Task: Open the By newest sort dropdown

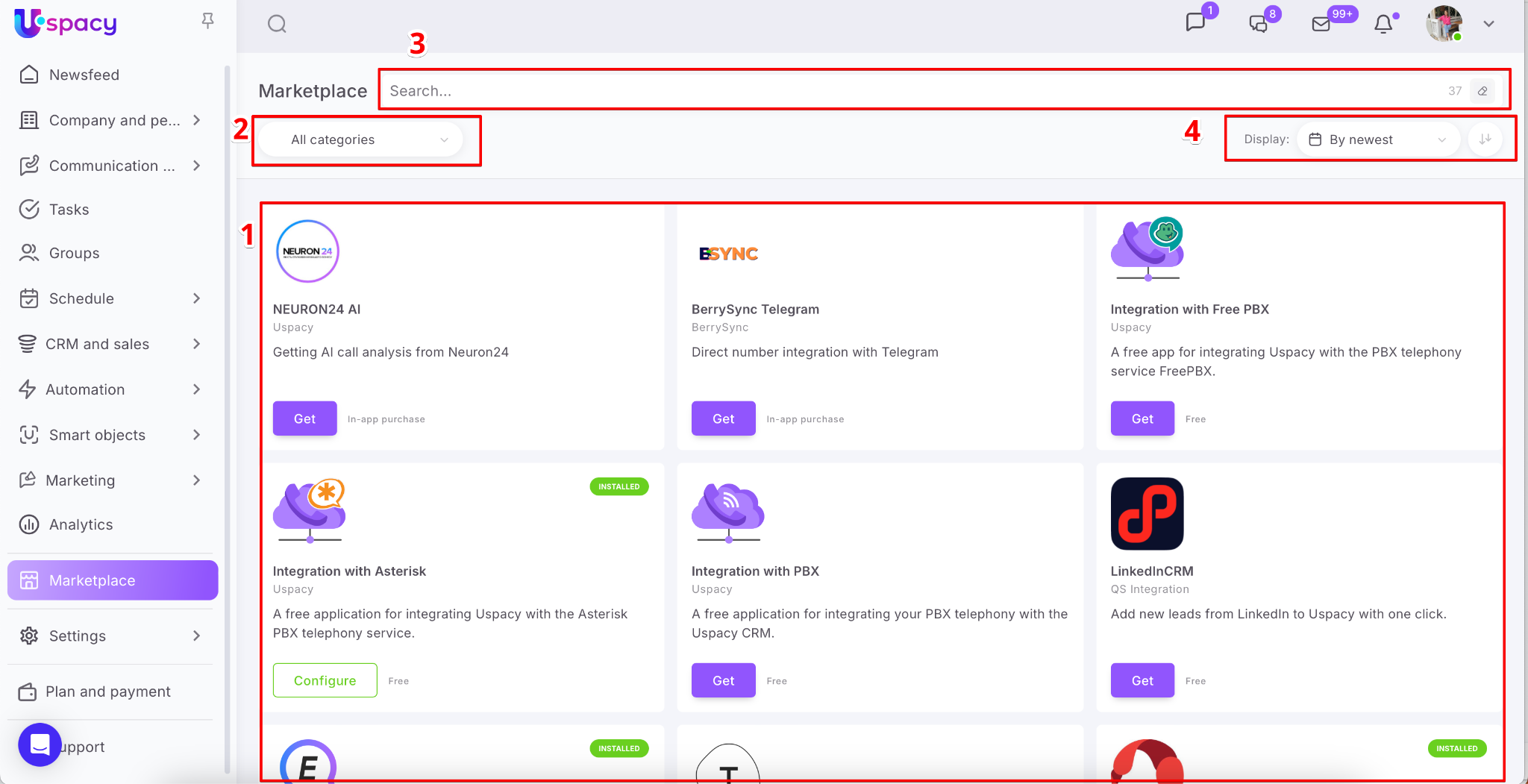Action: tap(1378, 139)
